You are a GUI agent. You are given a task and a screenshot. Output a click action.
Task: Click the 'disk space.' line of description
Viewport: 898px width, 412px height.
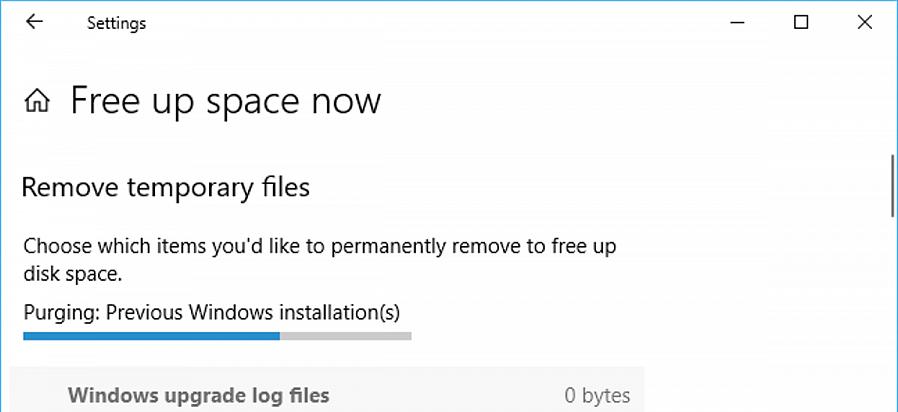pyautogui.click(x=73, y=274)
